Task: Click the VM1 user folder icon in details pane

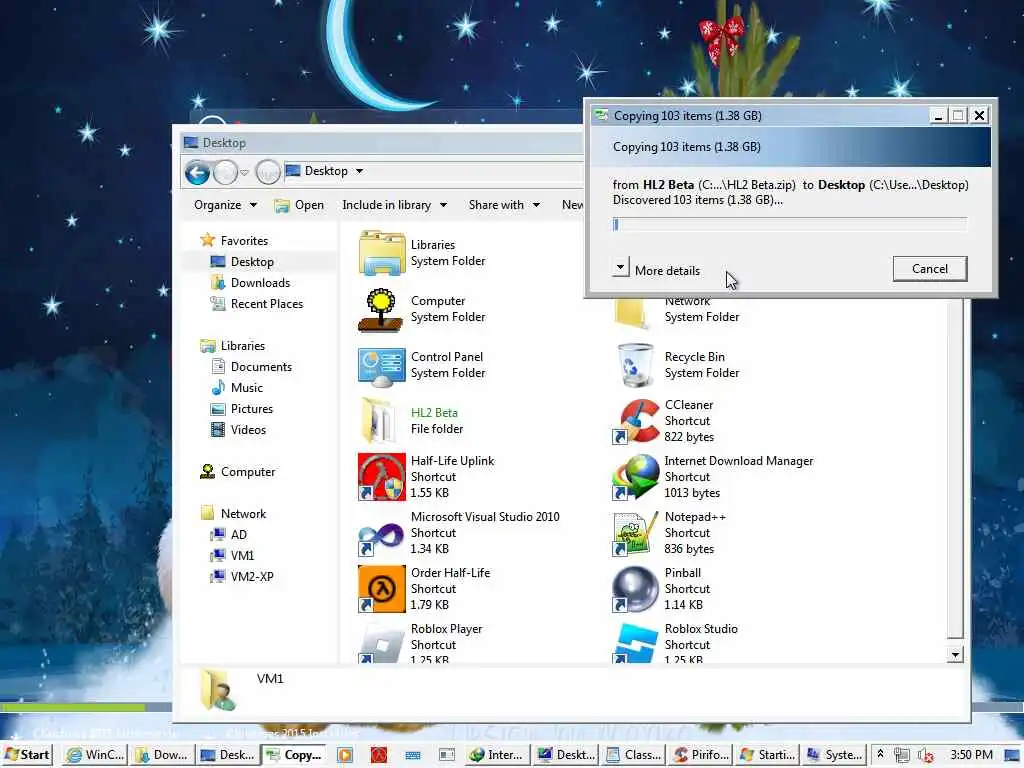Action: coord(217,690)
